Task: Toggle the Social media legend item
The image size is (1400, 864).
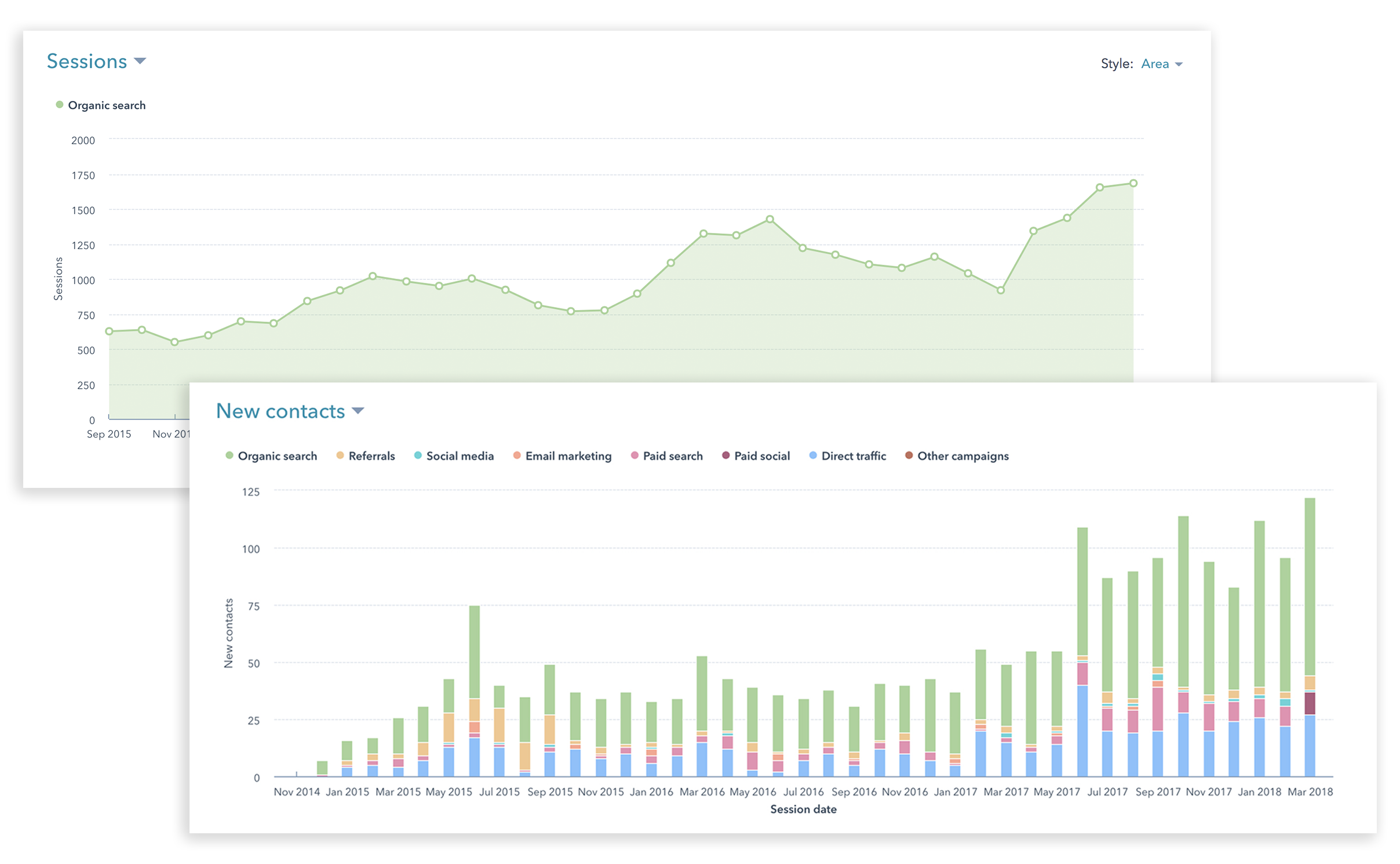Action: point(460,456)
